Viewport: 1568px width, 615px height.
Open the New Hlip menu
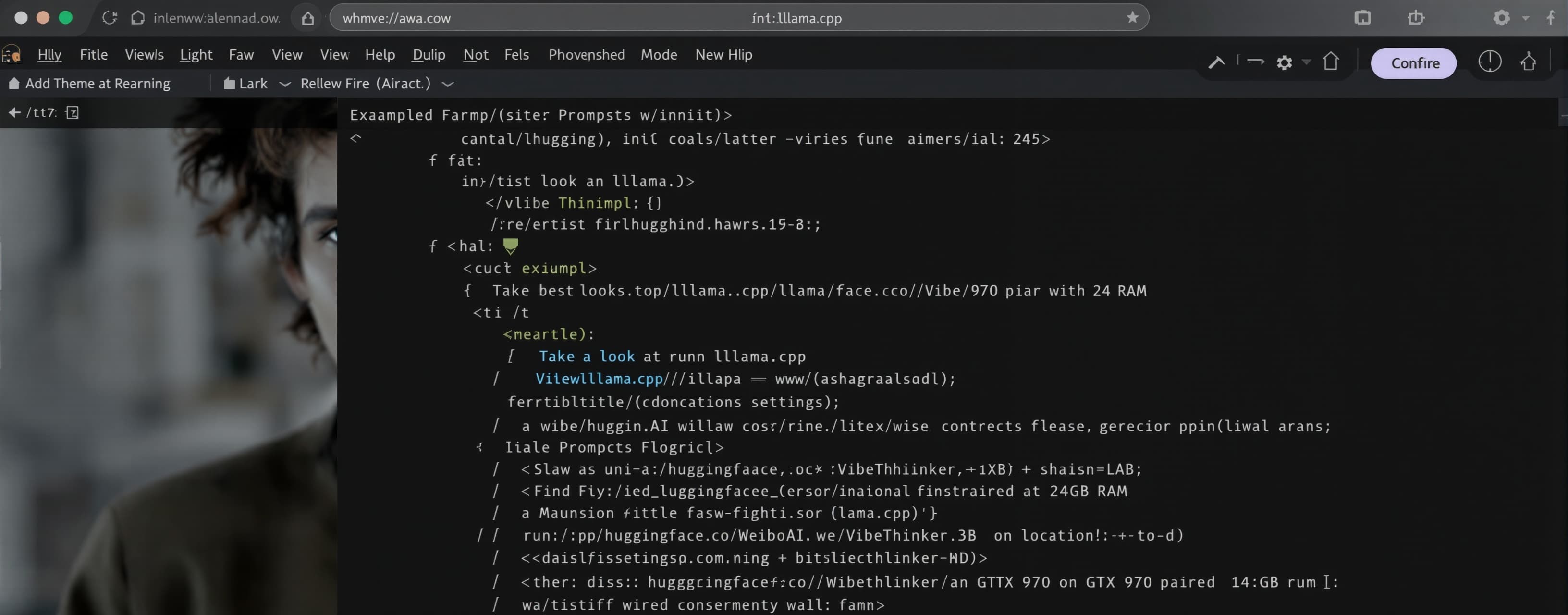[x=724, y=55]
